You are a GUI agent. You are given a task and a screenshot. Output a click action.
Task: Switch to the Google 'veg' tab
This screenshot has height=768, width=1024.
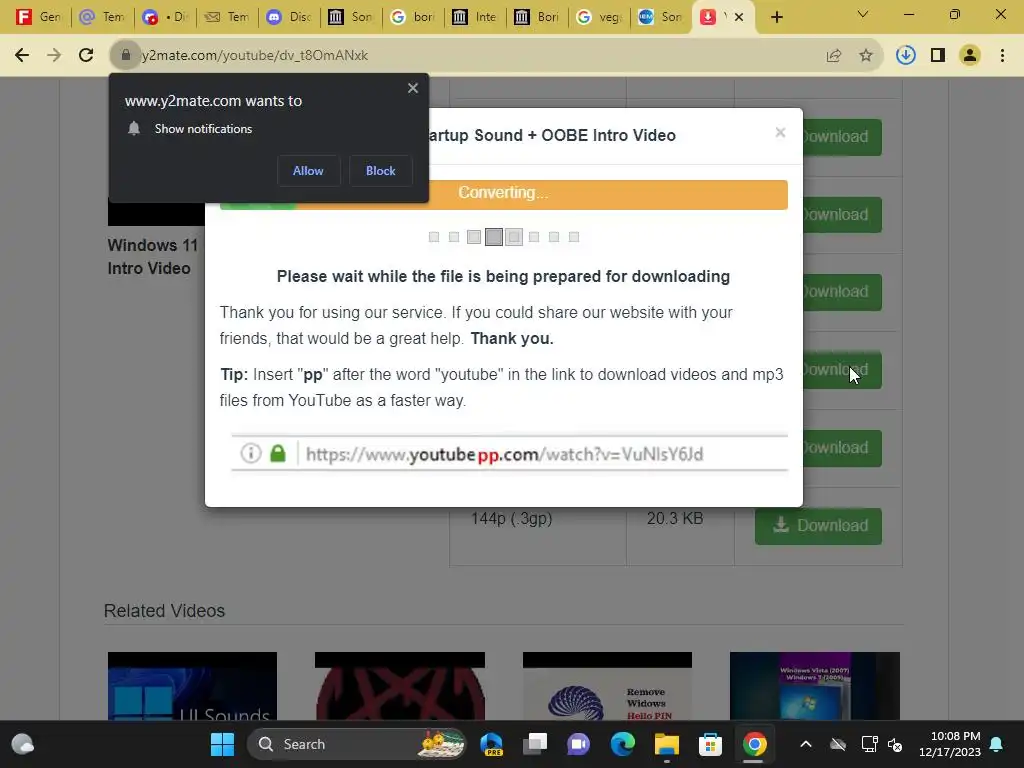[599, 17]
